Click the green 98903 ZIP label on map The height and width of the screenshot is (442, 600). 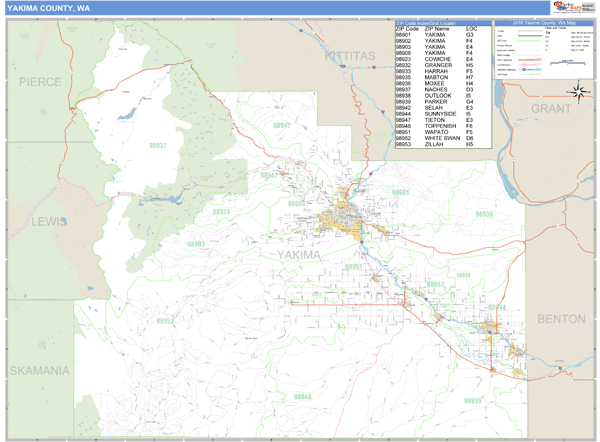(196, 244)
